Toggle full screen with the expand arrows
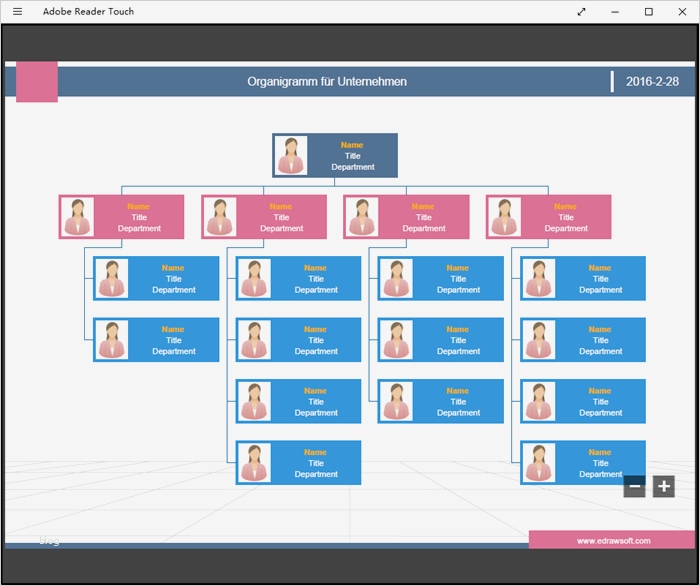The image size is (700, 586). pos(581,12)
